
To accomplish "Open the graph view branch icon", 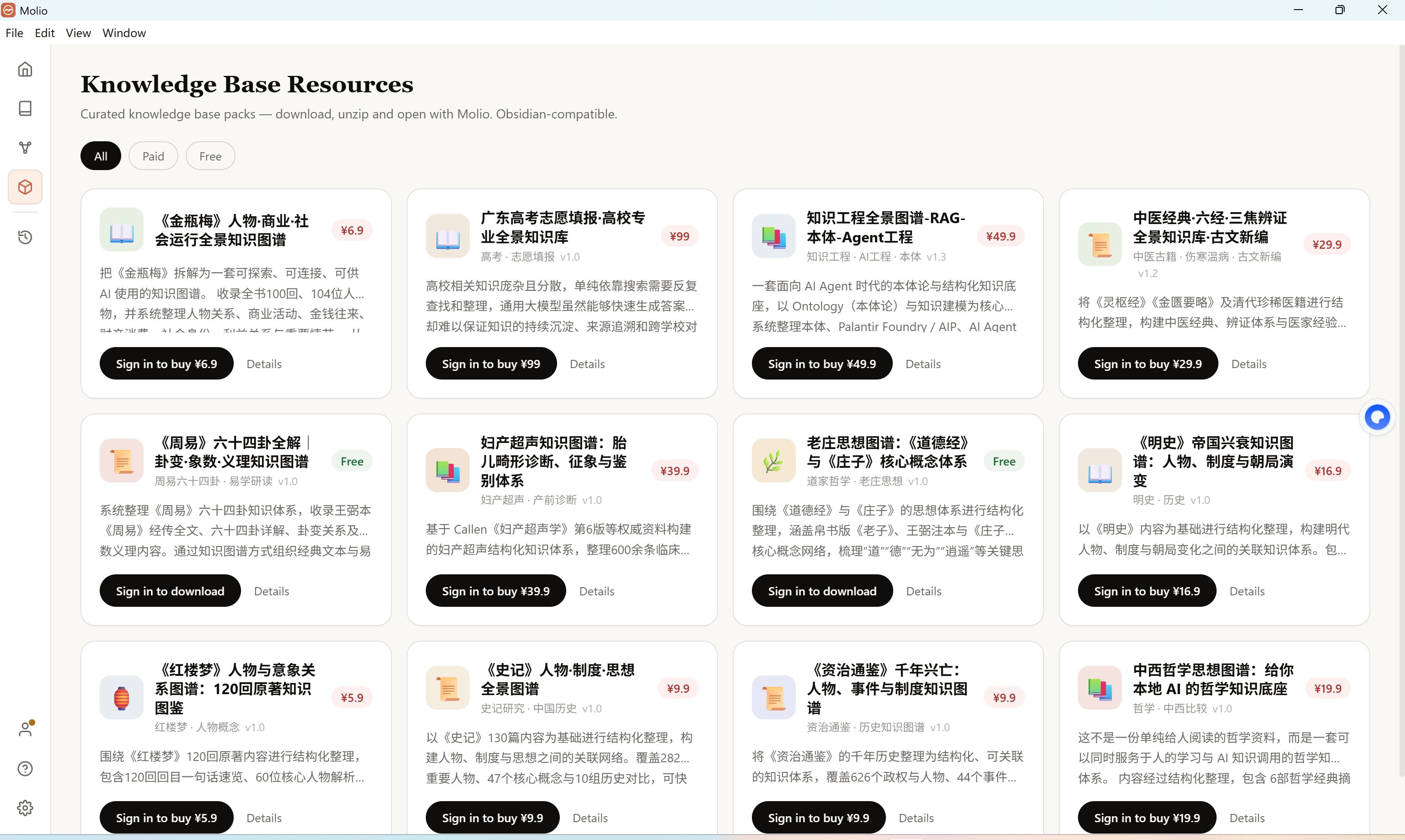I will coord(25,148).
